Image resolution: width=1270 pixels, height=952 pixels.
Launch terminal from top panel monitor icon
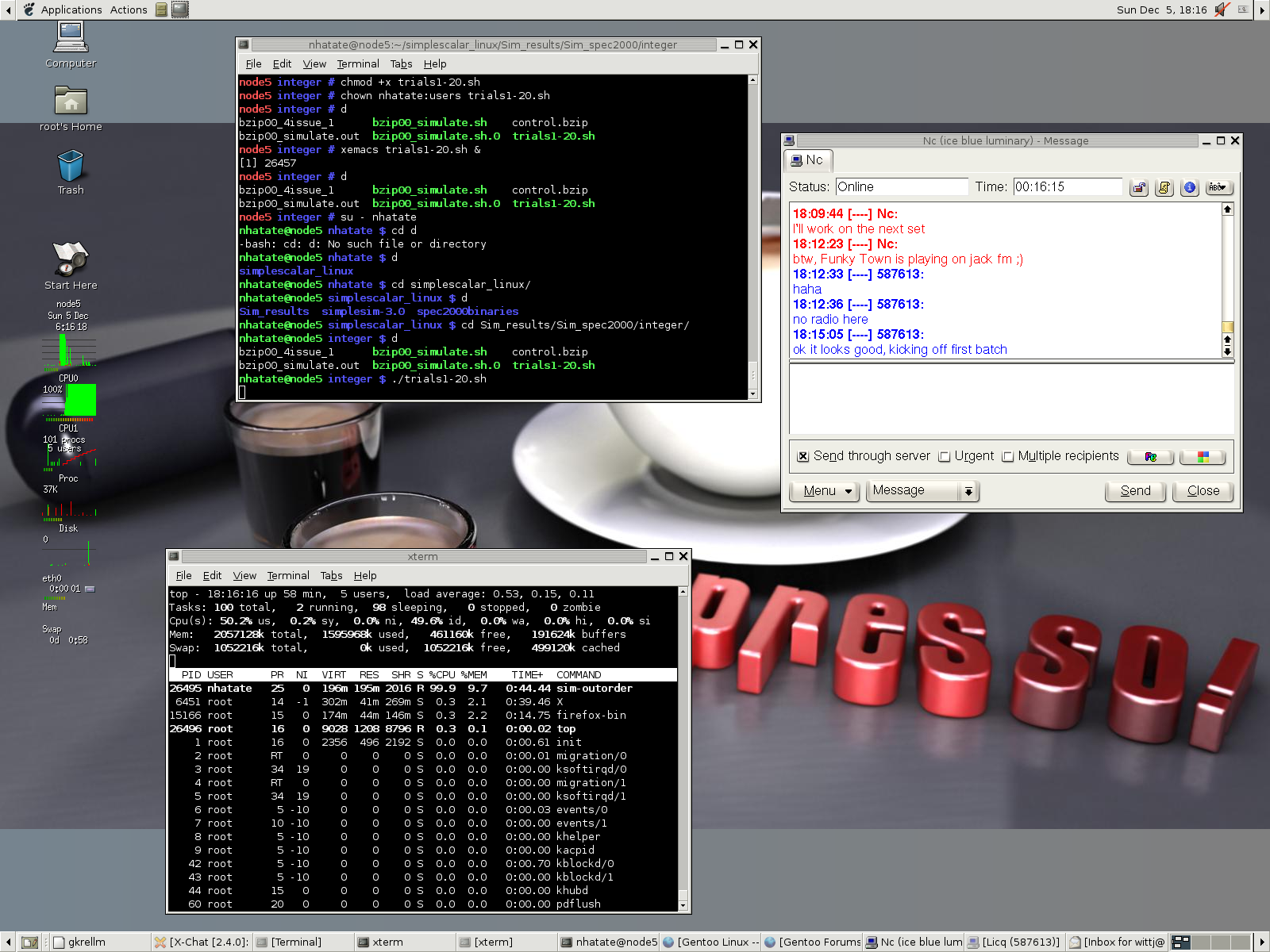(x=180, y=10)
